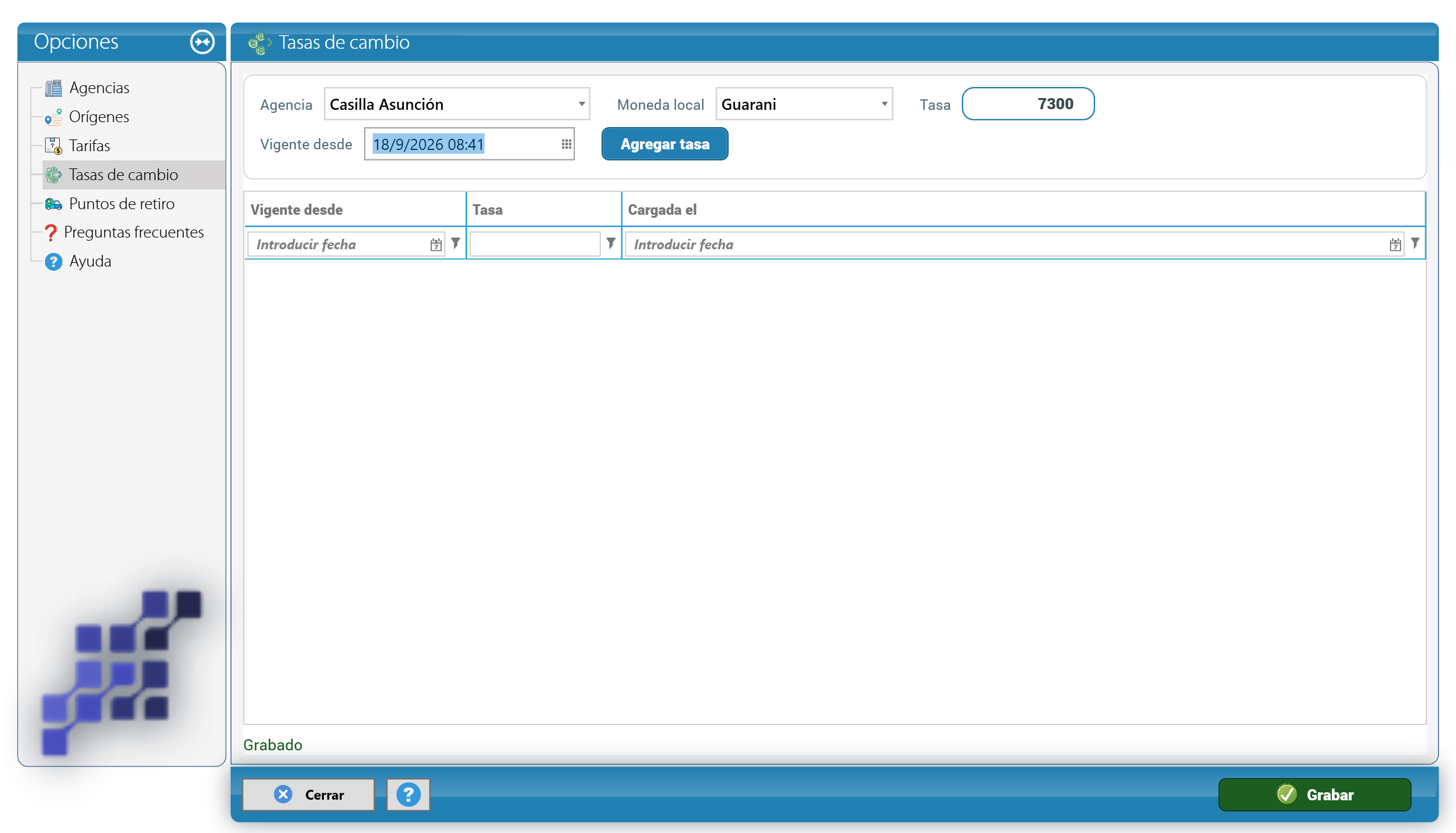Expand the Agencia dropdown
This screenshot has width=1456, height=833.
581,104
